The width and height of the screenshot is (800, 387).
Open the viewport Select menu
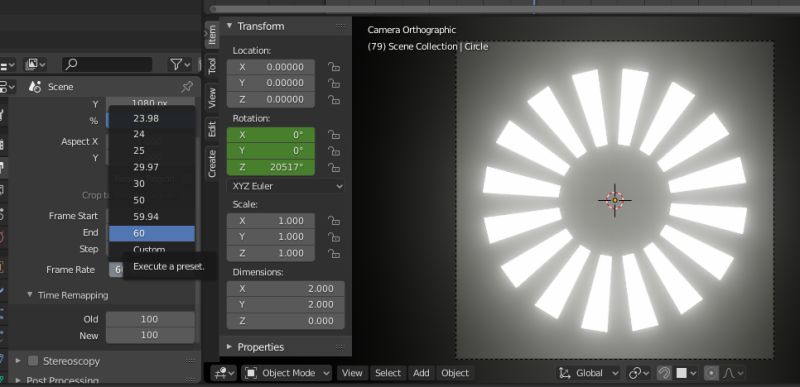[388, 373]
